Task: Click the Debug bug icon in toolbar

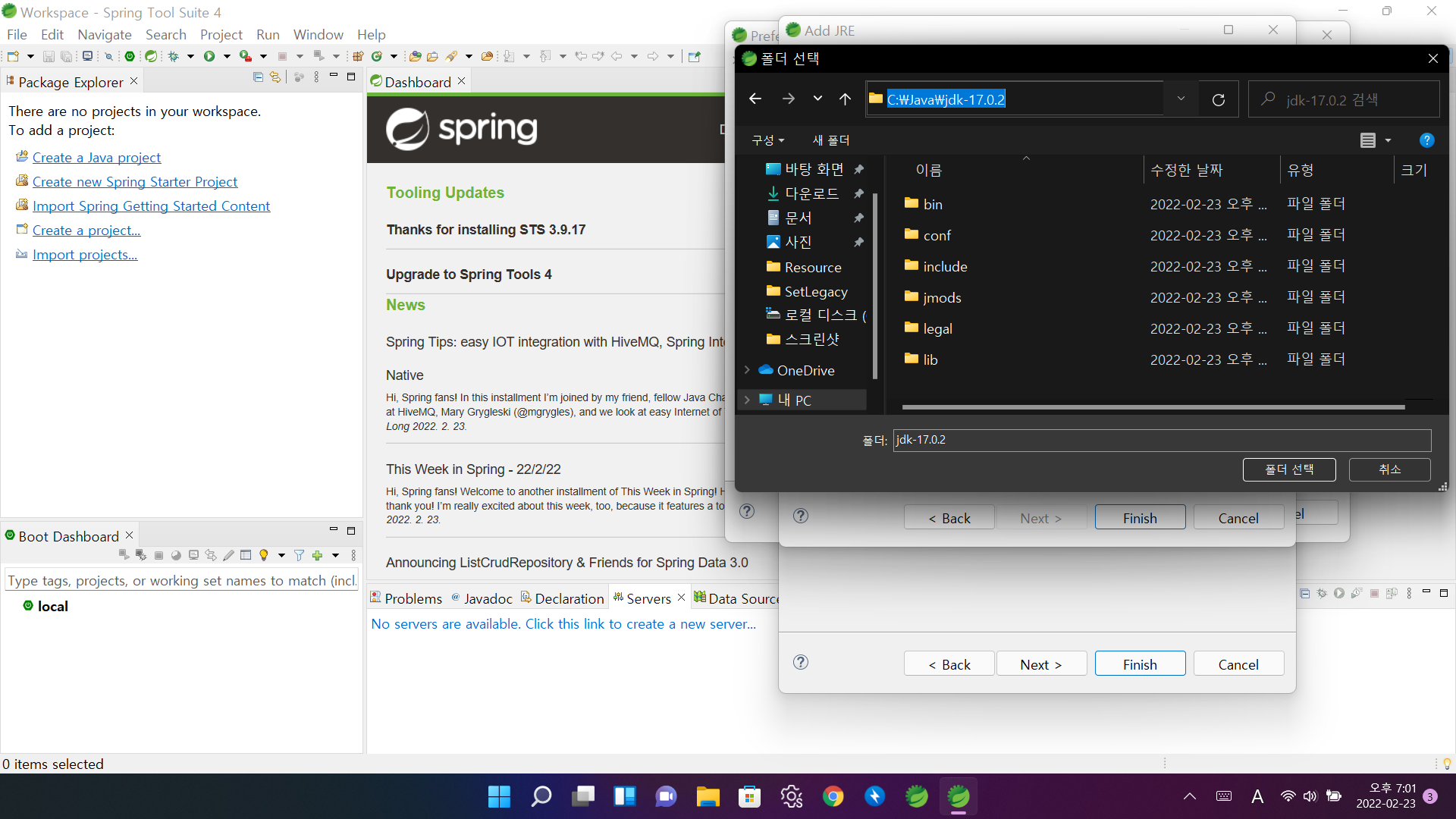Action: click(174, 56)
